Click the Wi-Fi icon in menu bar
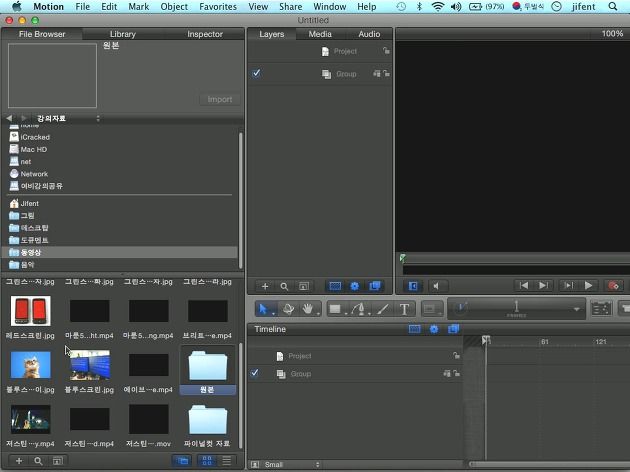Image resolution: width=630 pixels, height=472 pixels. tap(438, 6)
